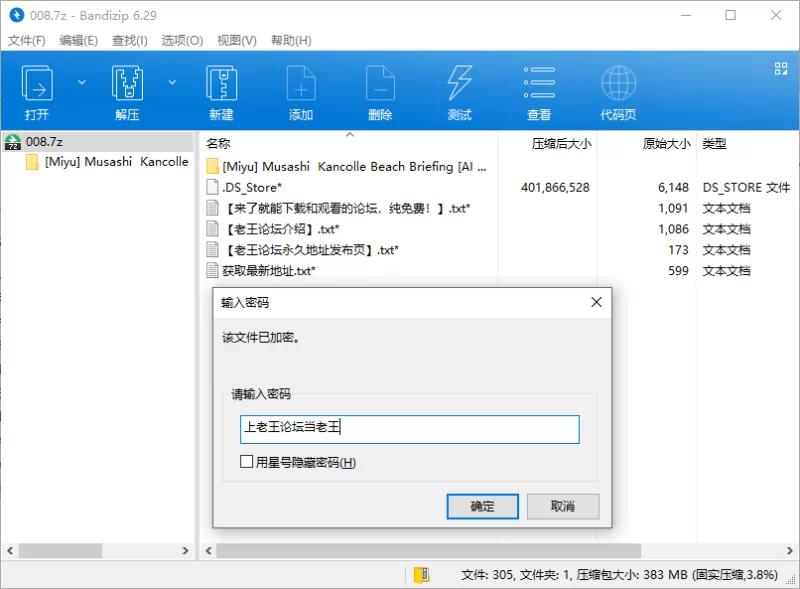The image size is (800, 589).
Task: Click right scroll arrow in tree pane
Action: pyautogui.click(x=185, y=551)
